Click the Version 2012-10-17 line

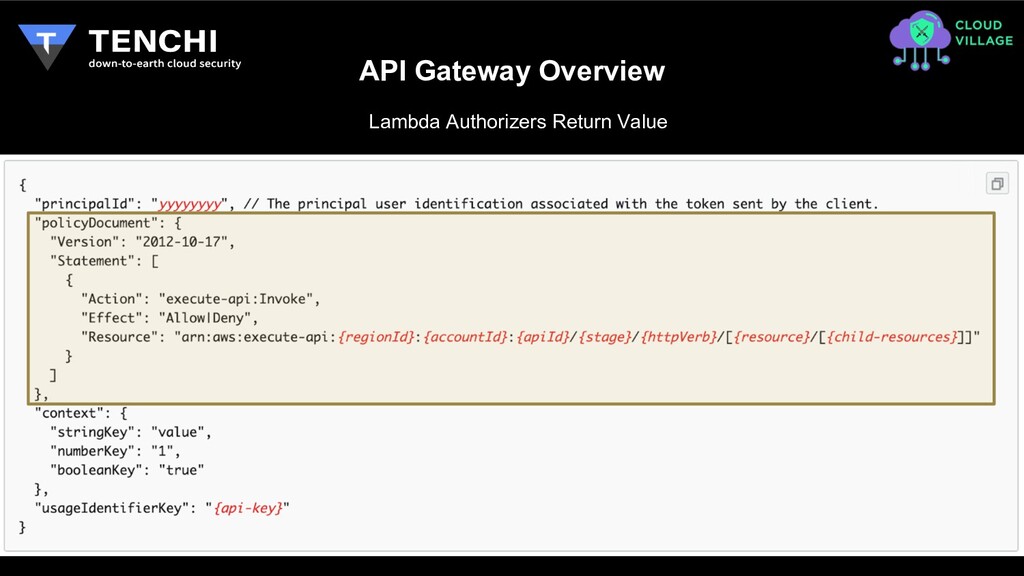coord(142,242)
